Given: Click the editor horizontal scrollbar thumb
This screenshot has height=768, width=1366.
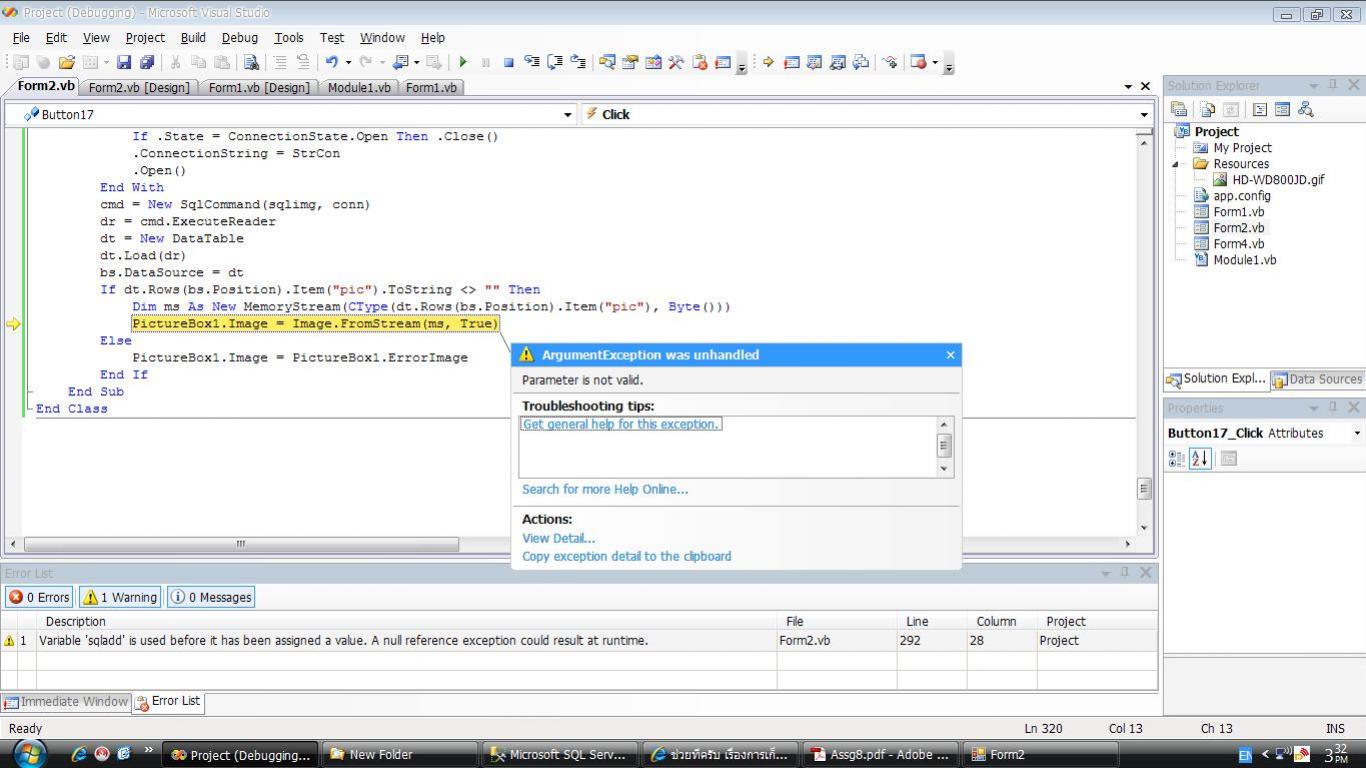Looking at the screenshot, I should pos(241,544).
